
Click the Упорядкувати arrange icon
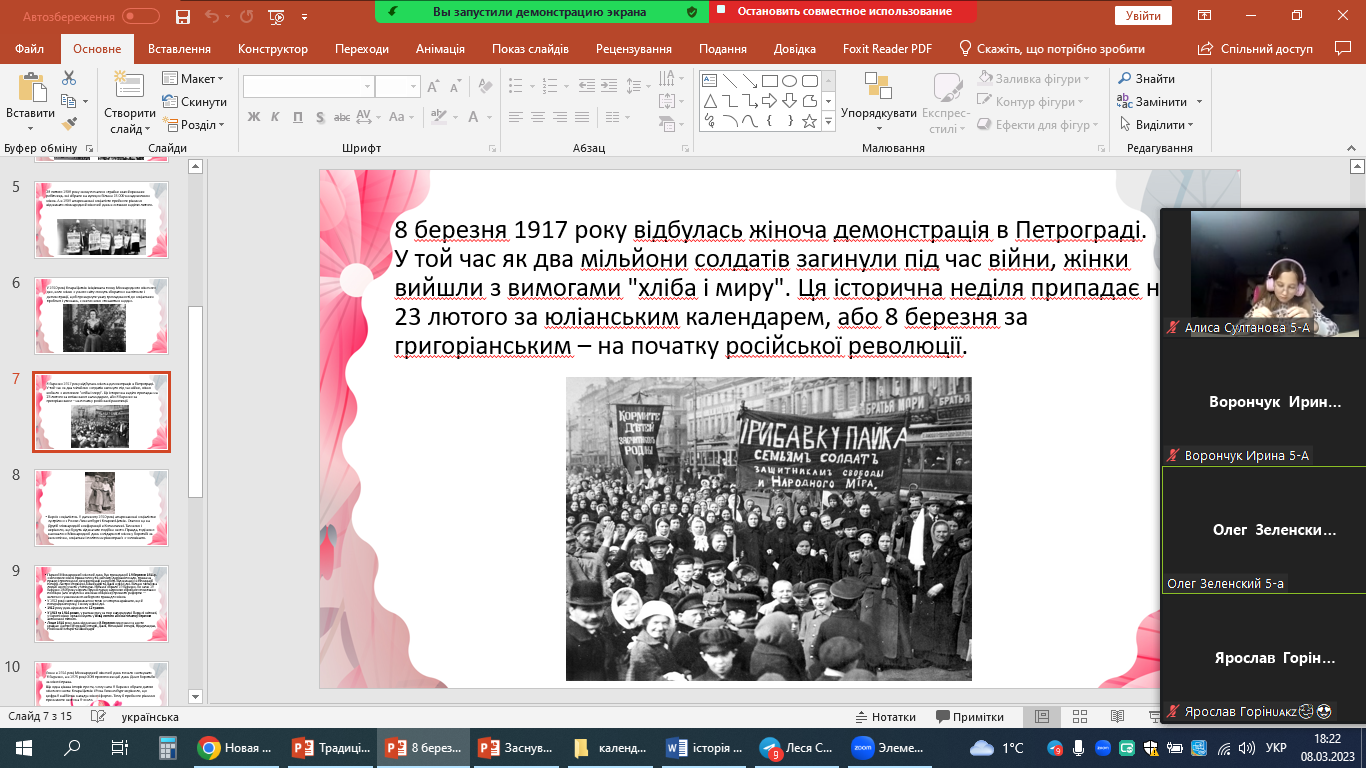pos(878,86)
